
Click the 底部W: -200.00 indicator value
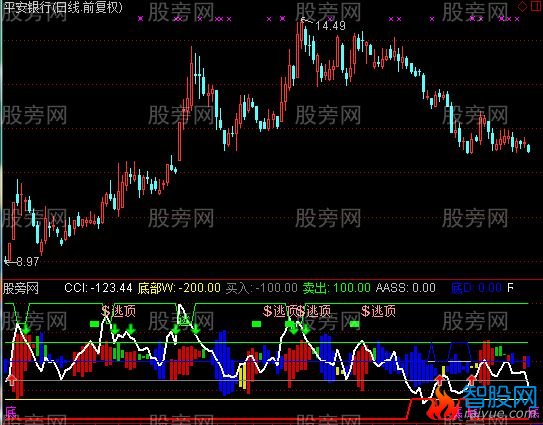pos(179,288)
